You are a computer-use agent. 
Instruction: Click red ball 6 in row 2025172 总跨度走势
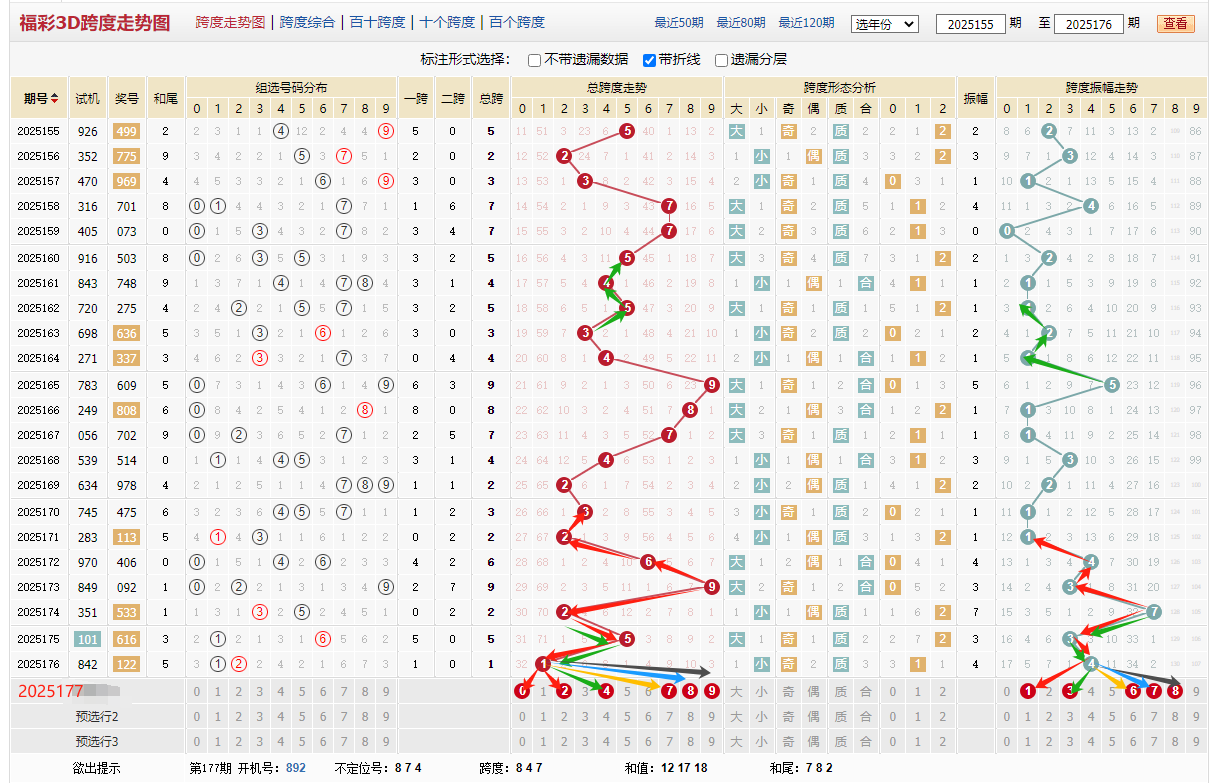(648, 562)
